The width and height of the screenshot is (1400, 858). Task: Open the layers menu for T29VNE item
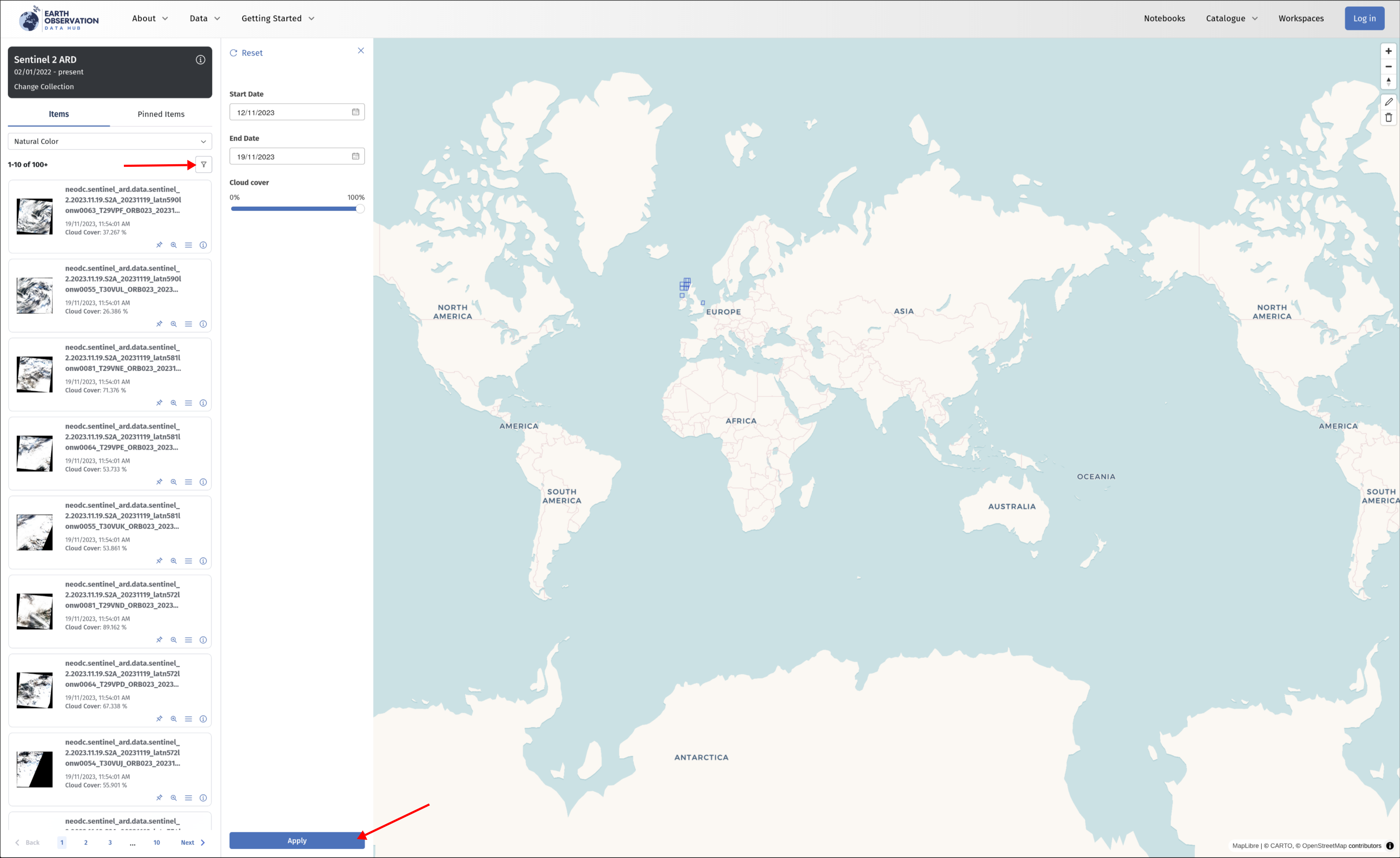(x=189, y=403)
